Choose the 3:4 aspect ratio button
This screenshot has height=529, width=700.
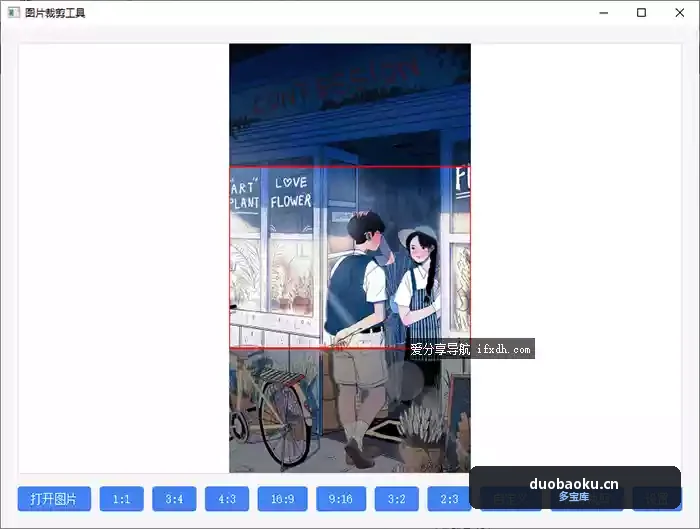coord(174,499)
